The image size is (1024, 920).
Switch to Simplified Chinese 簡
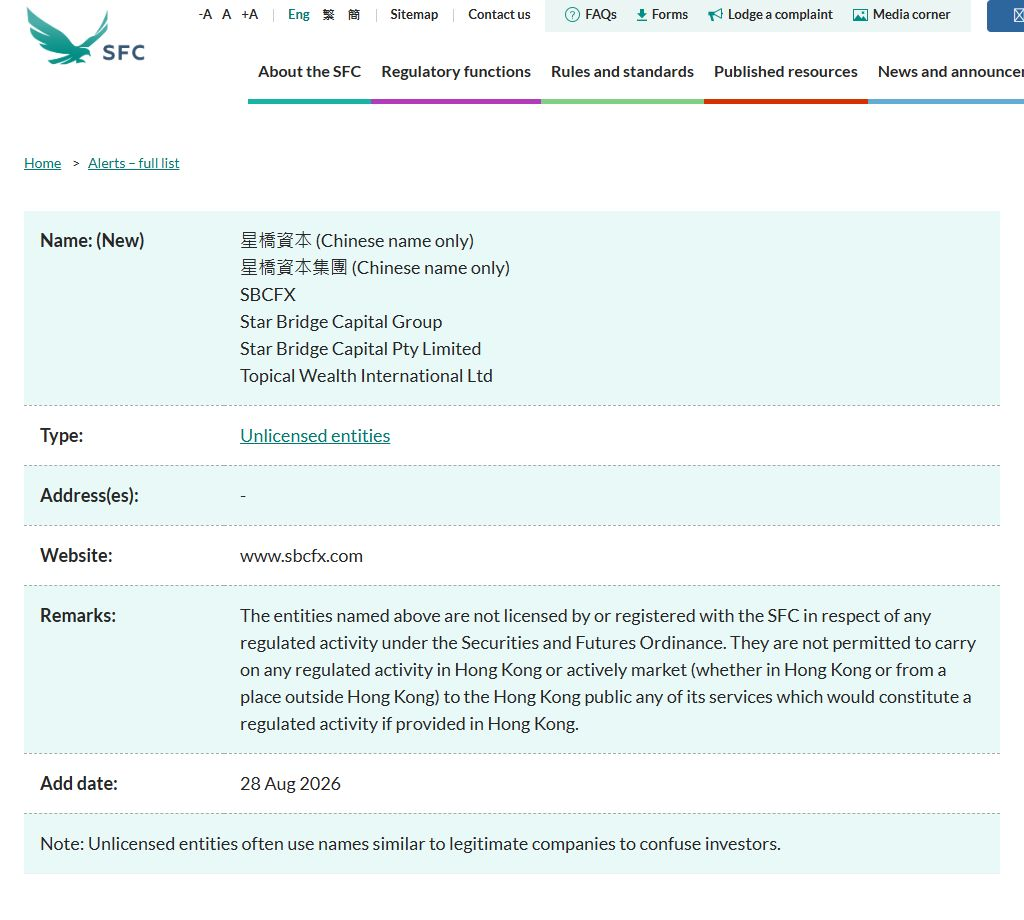click(x=353, y=14)
